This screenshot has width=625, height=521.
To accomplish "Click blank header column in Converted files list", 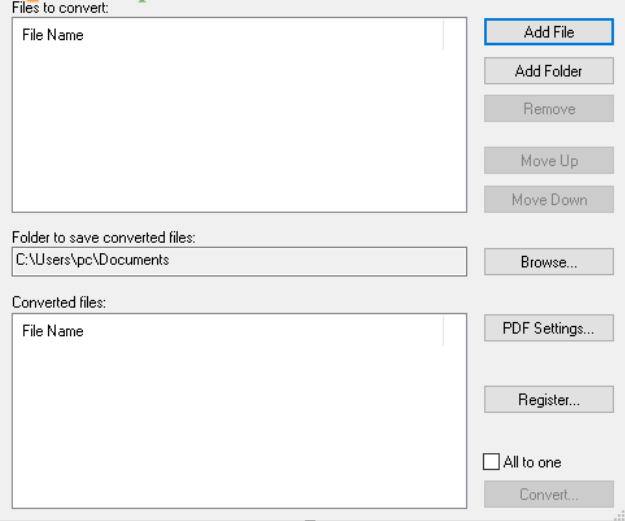I will click(x=454, y=331).
